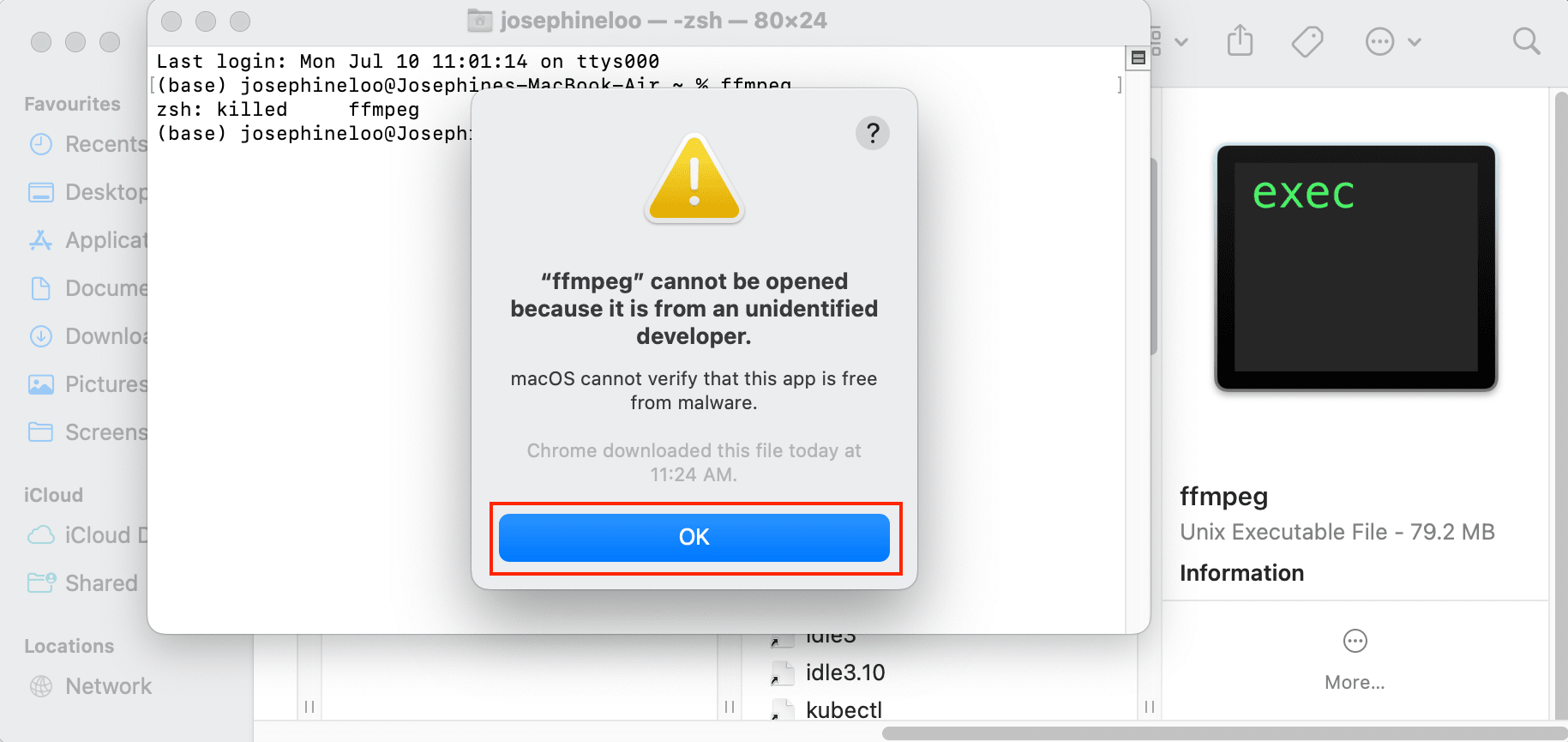Click the Desktop icon in the sidebar
Image resolution: width=1568 pixels, height=742 pixels.
pyautogui.click(x=41, y=192)
